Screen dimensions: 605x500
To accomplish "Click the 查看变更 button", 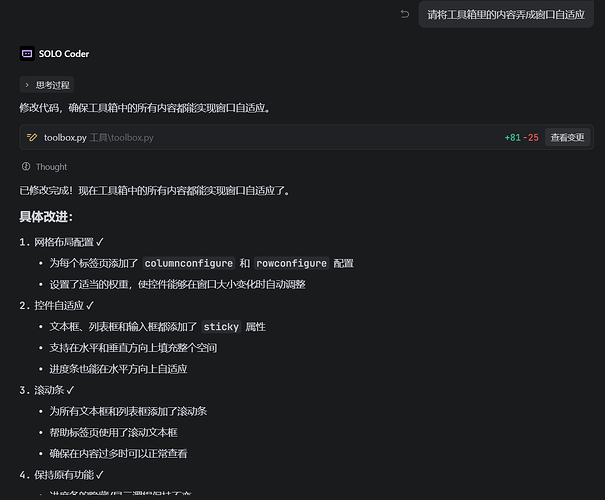I will [x=568, y=137].
